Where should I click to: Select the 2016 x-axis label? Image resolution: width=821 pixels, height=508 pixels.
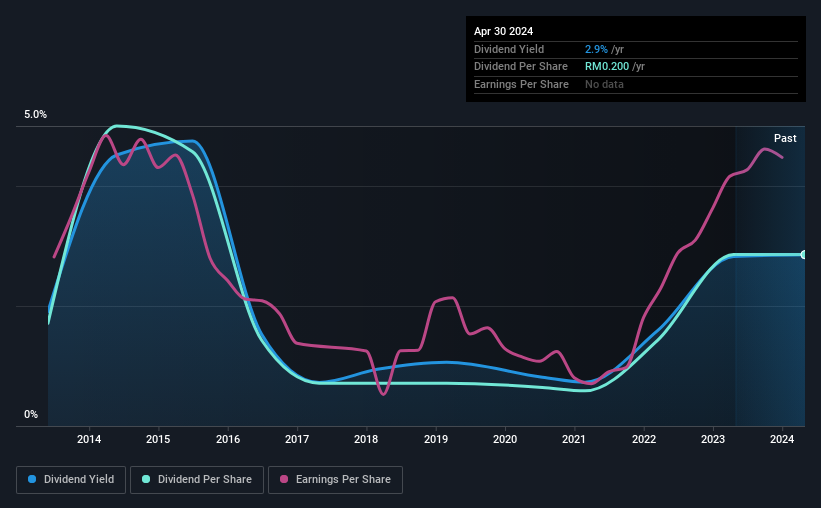(x=228, y=439)
